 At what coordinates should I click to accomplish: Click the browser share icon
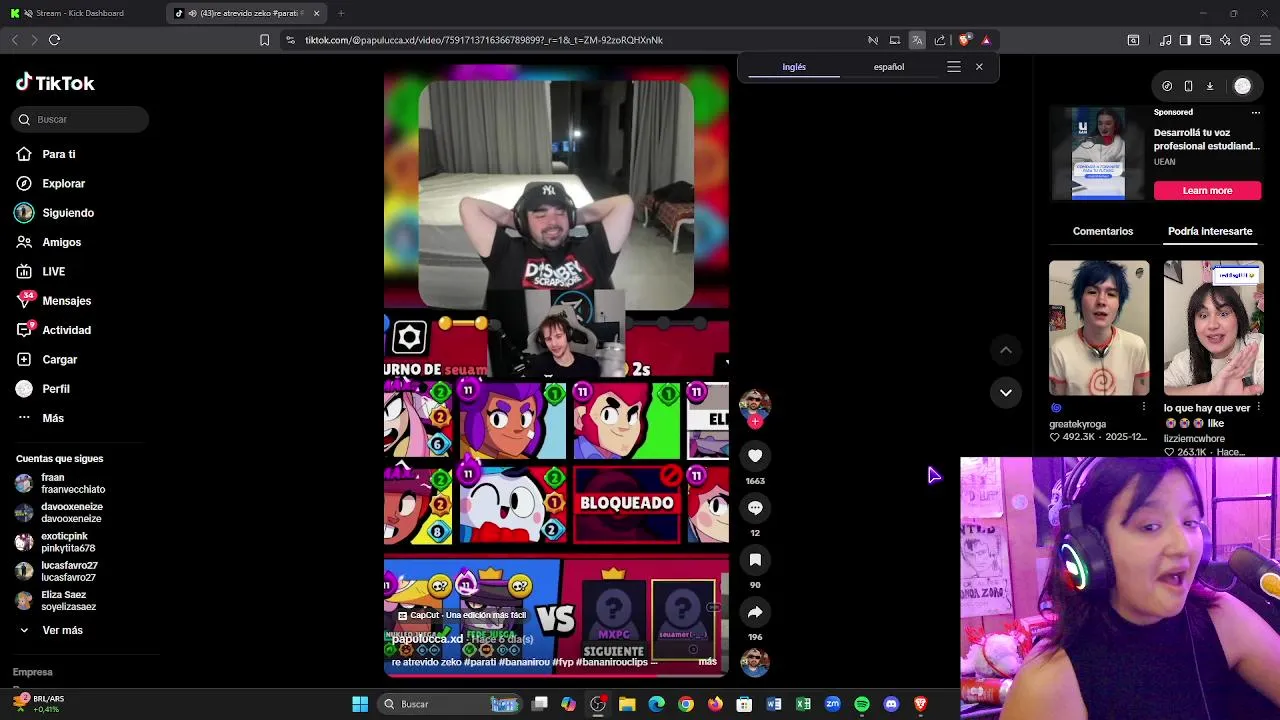(940, 40)
